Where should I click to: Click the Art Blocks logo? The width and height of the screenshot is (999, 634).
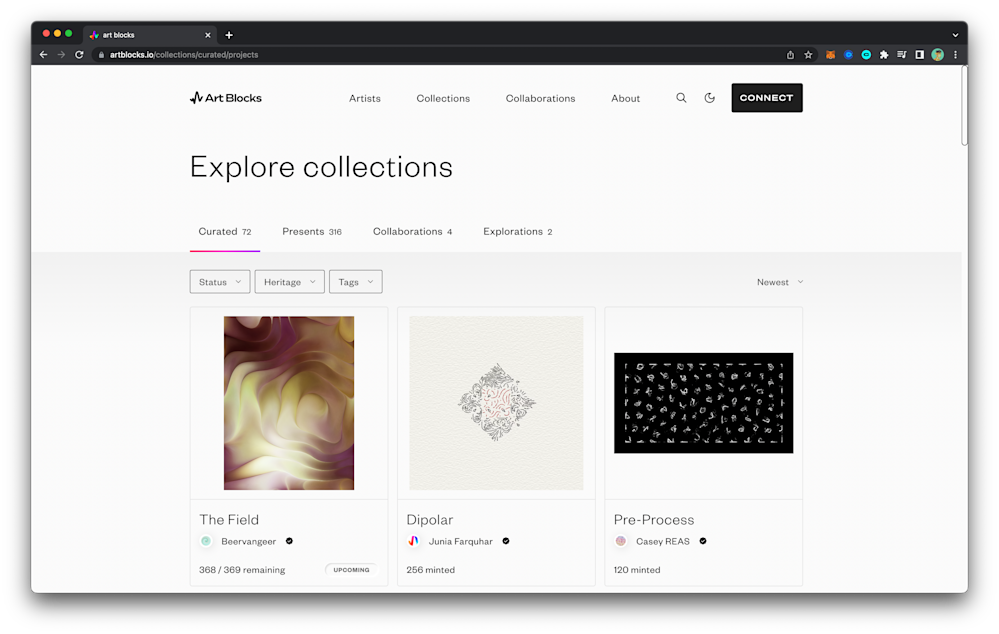[x=226, y=98]
